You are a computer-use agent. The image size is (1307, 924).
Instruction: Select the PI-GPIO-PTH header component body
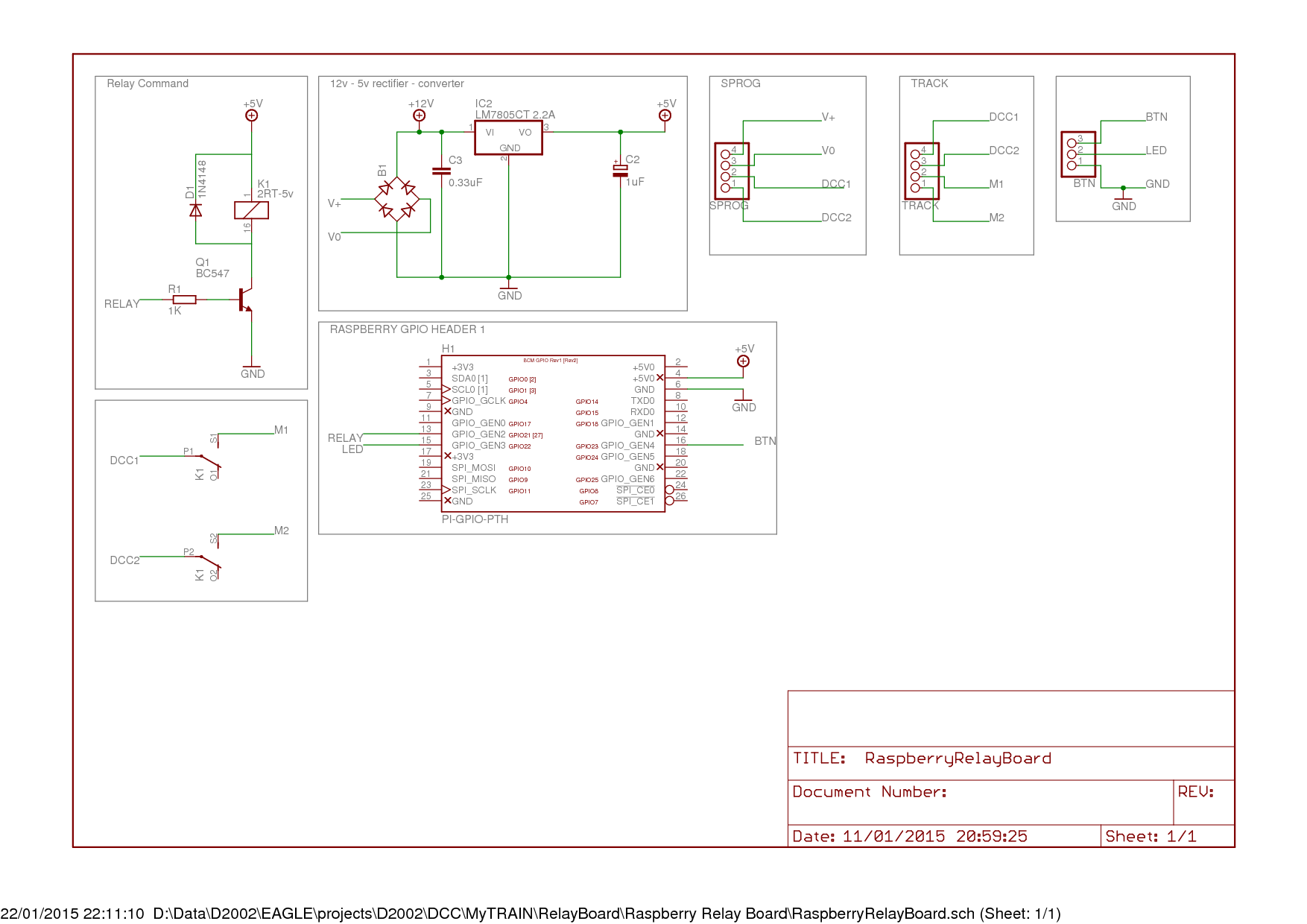[x=553, y=434]
